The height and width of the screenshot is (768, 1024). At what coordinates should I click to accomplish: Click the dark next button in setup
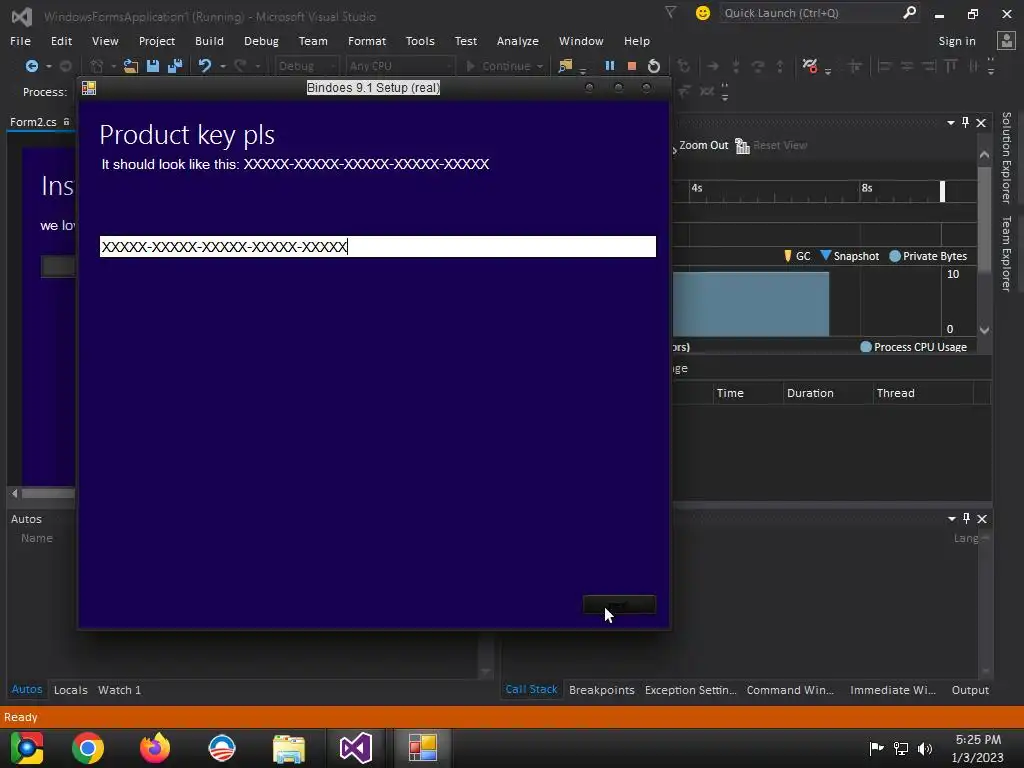(x=619, y=605)
